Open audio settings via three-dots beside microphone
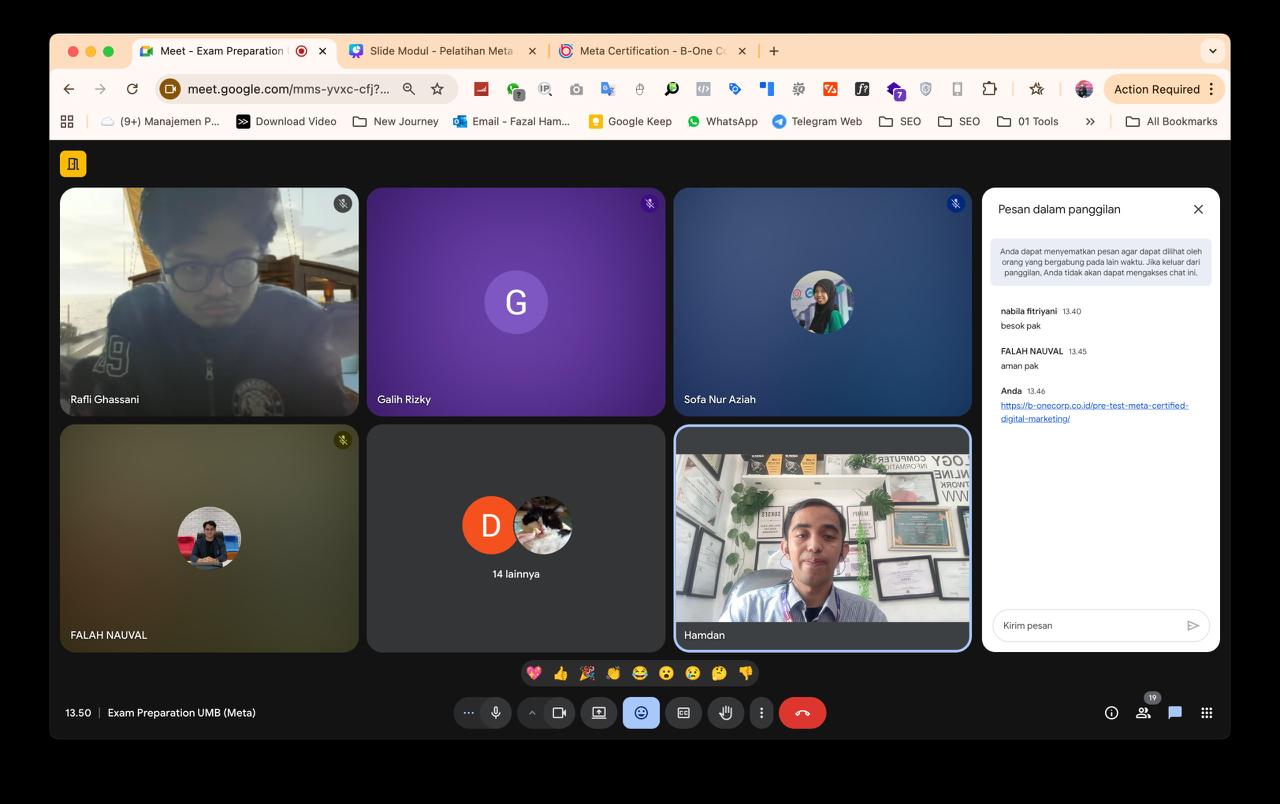This screenshot has height=804, width=1280. click(x=468, y=713)
